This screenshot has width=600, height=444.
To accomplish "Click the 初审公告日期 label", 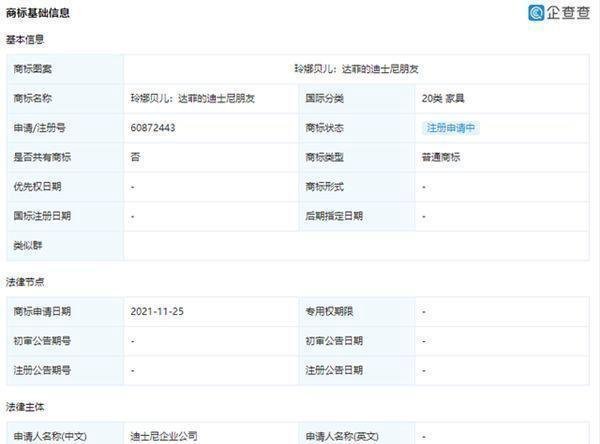I will pos(334,341).
